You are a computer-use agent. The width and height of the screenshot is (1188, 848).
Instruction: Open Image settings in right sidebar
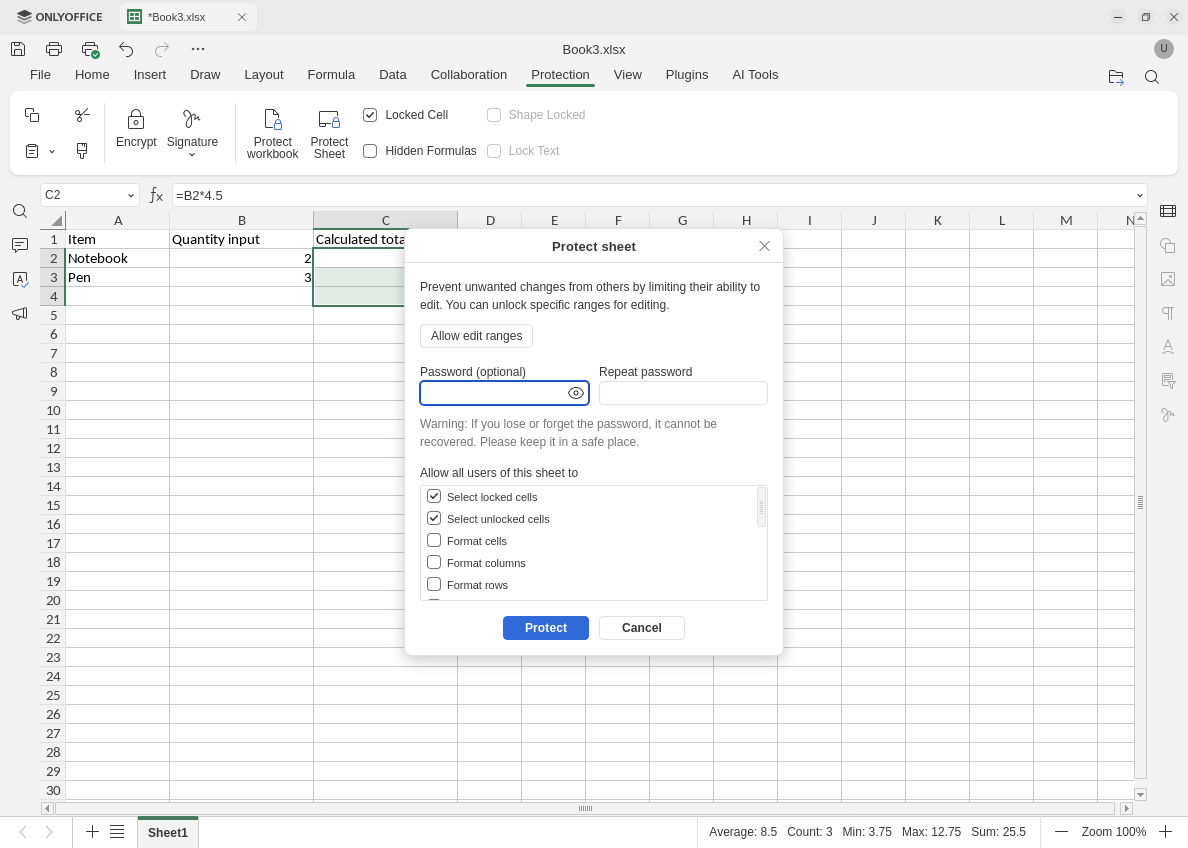(x=1168, y=279)
